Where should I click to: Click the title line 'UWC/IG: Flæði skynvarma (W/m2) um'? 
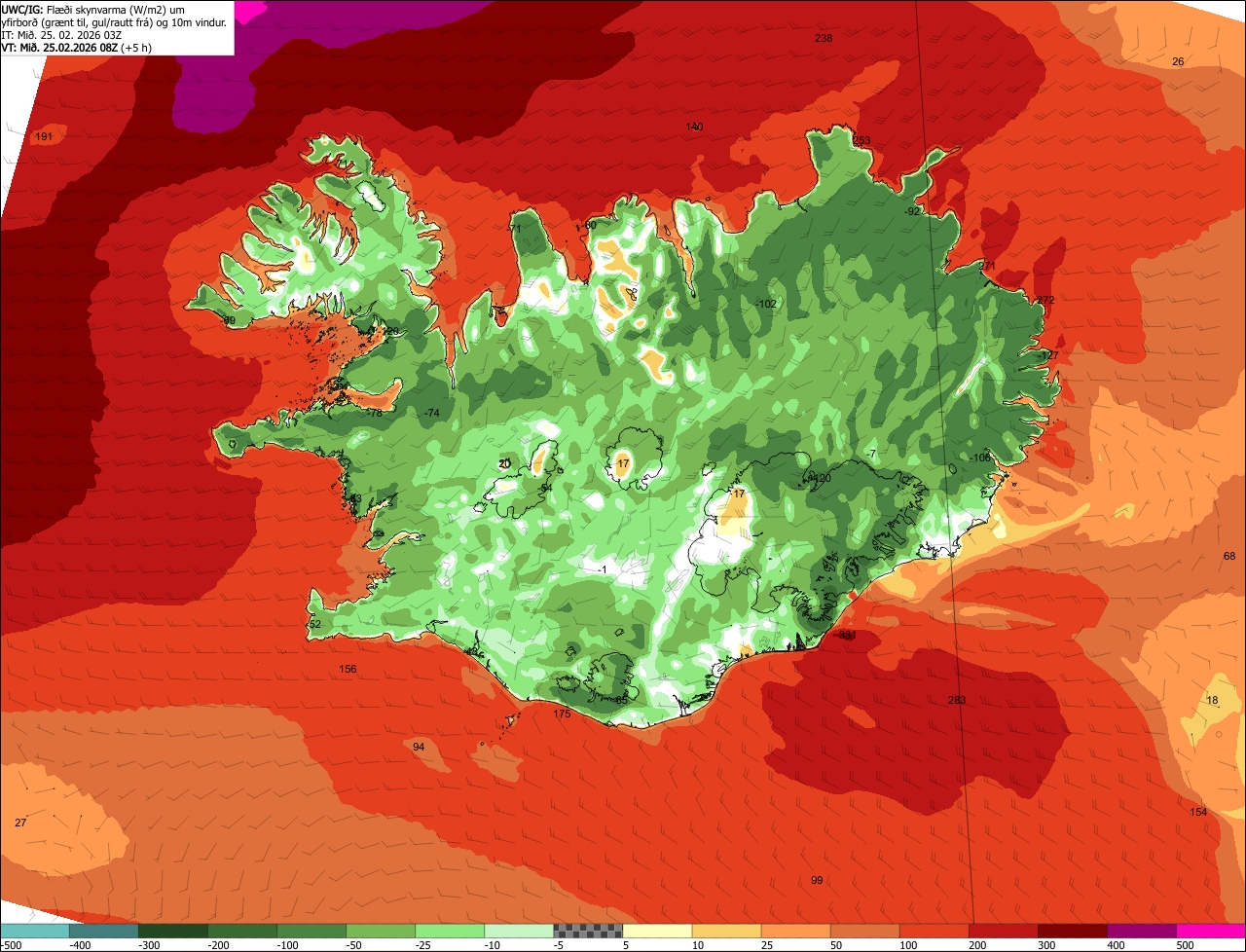(93, 8)
